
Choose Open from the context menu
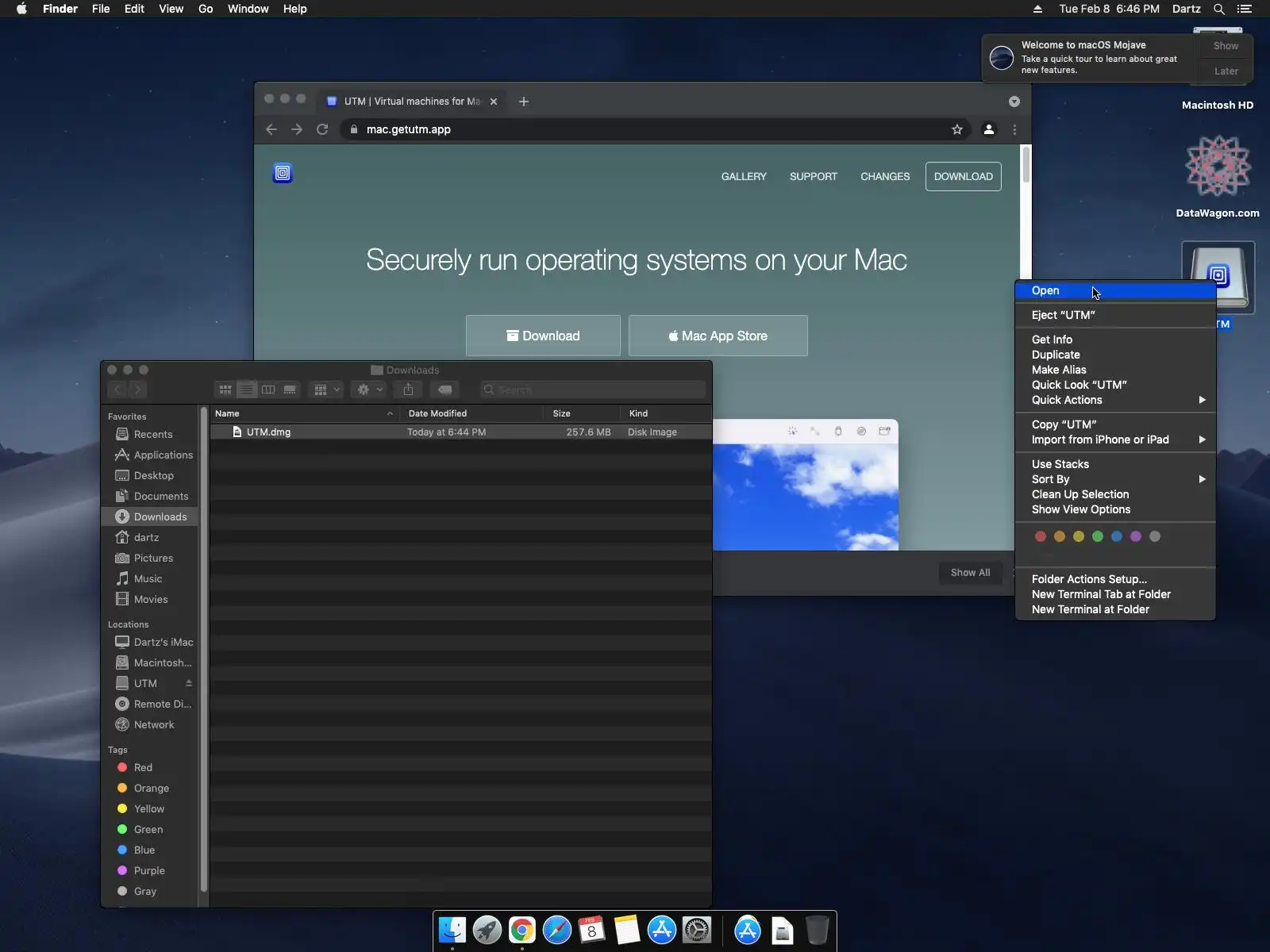point(1116,290)
